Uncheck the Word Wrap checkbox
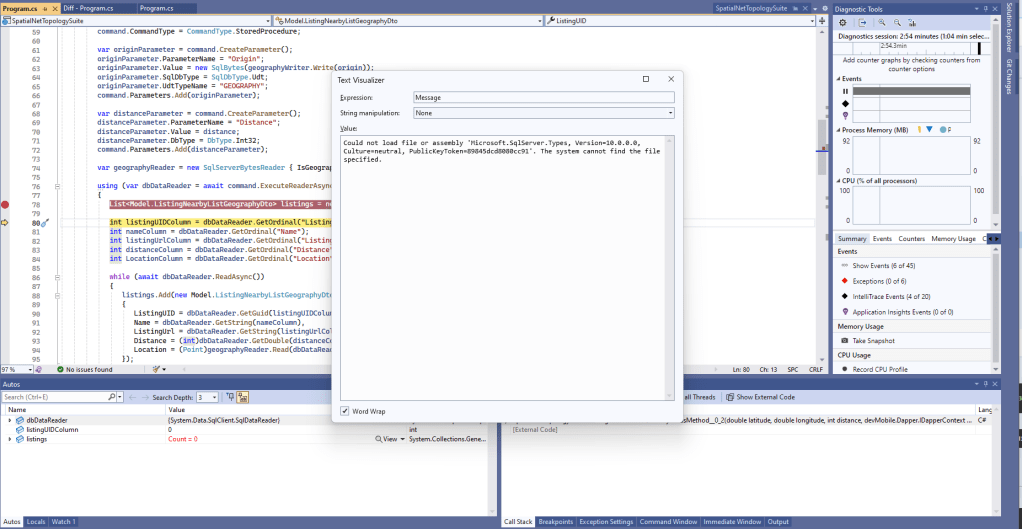The height and width of the screenshot is (529, 1022). click(x=345, y=411)
